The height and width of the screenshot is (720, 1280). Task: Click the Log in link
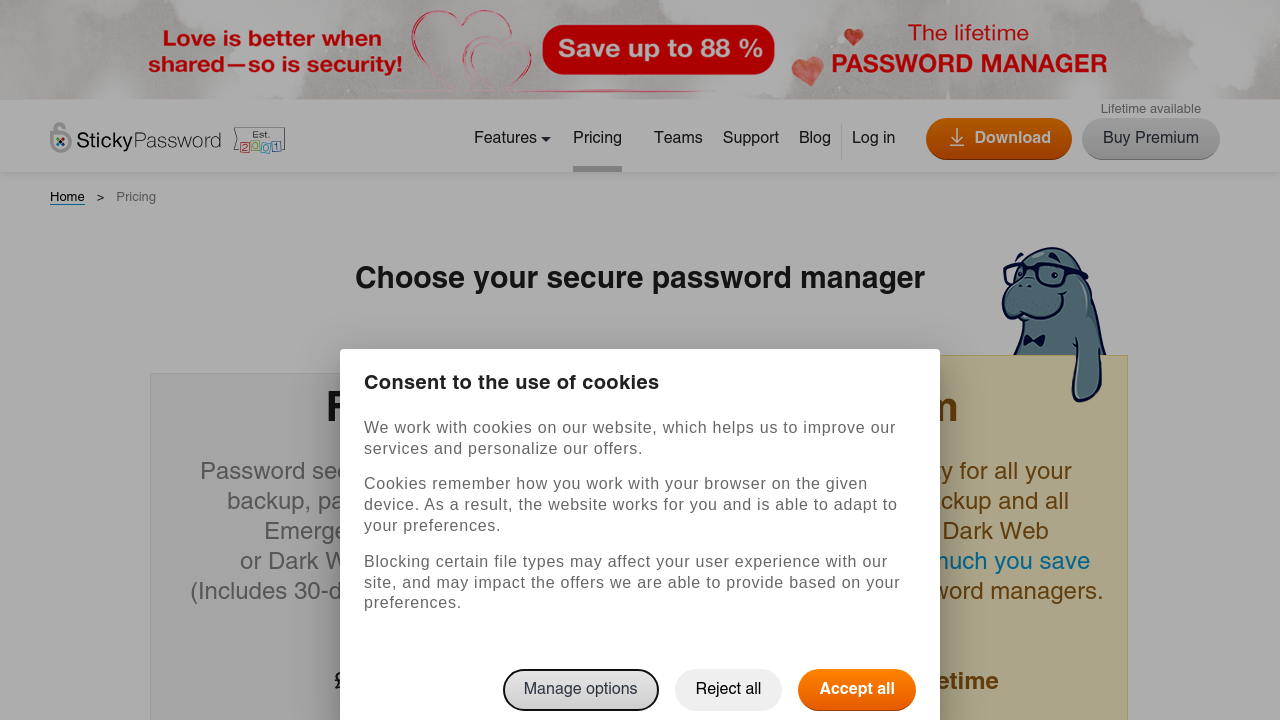pyautogui.click(x=873, y=138)
